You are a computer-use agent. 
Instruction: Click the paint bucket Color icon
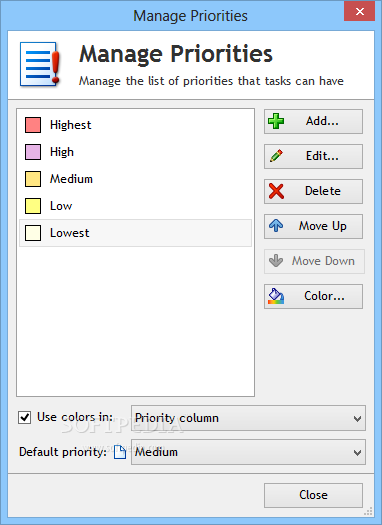click(x=276, y=296)
